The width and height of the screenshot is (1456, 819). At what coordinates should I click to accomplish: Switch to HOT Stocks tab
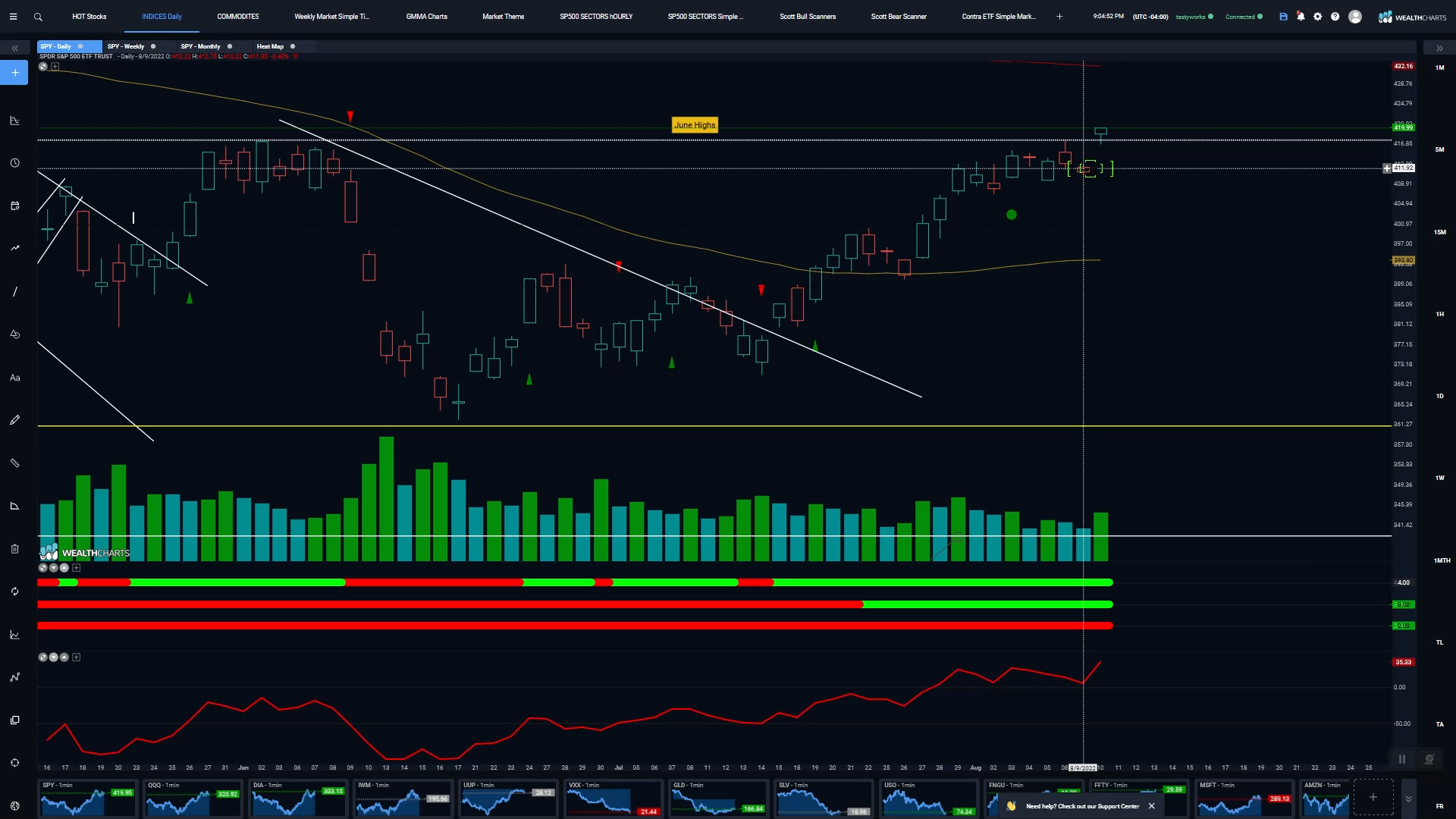click(x=89, y=16)
